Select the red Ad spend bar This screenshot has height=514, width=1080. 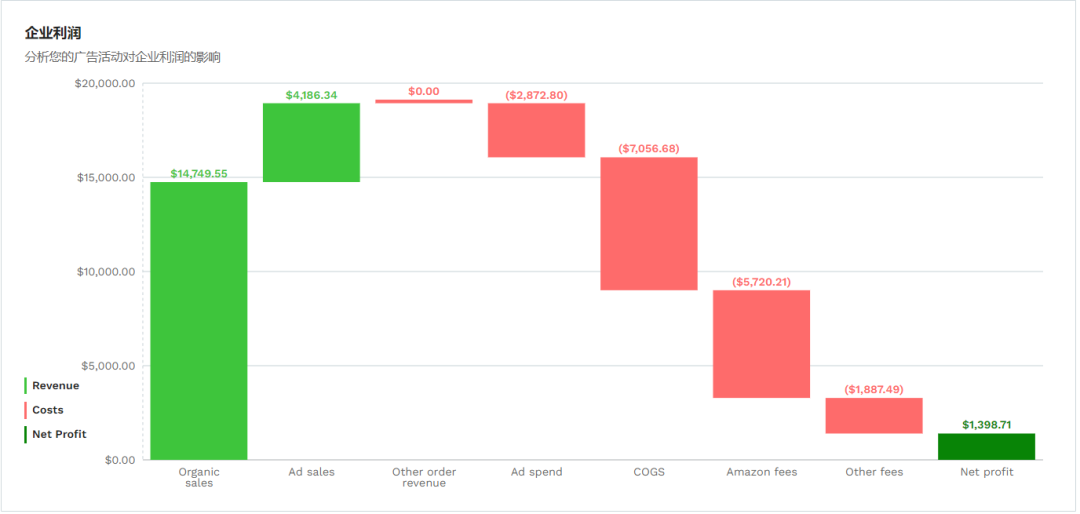(536, 130)
